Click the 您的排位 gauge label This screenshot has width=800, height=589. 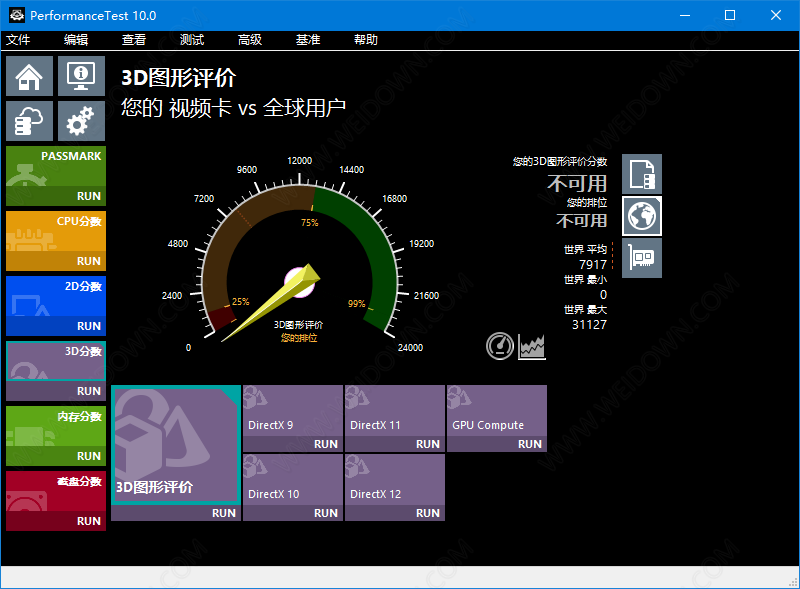click(x=299, y=338)
